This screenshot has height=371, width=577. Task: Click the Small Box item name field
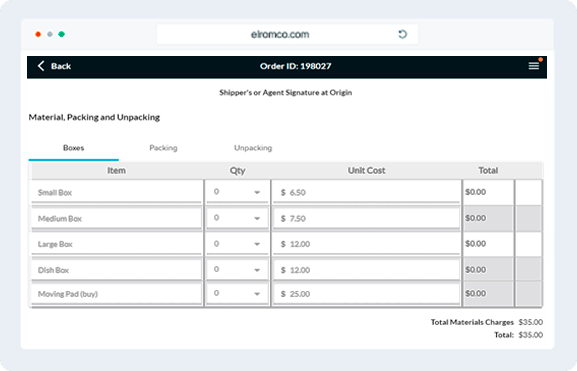[x=116, y=192]
